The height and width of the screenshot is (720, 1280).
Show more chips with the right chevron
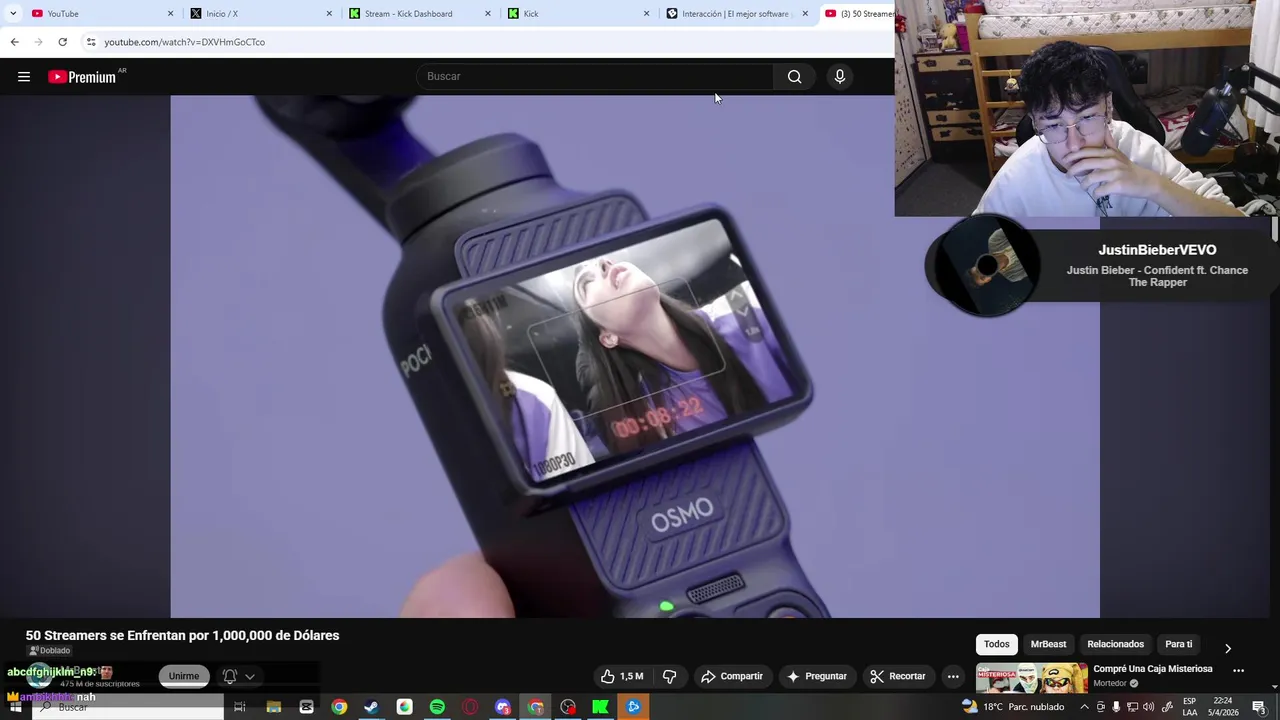tap(1228, 648)
